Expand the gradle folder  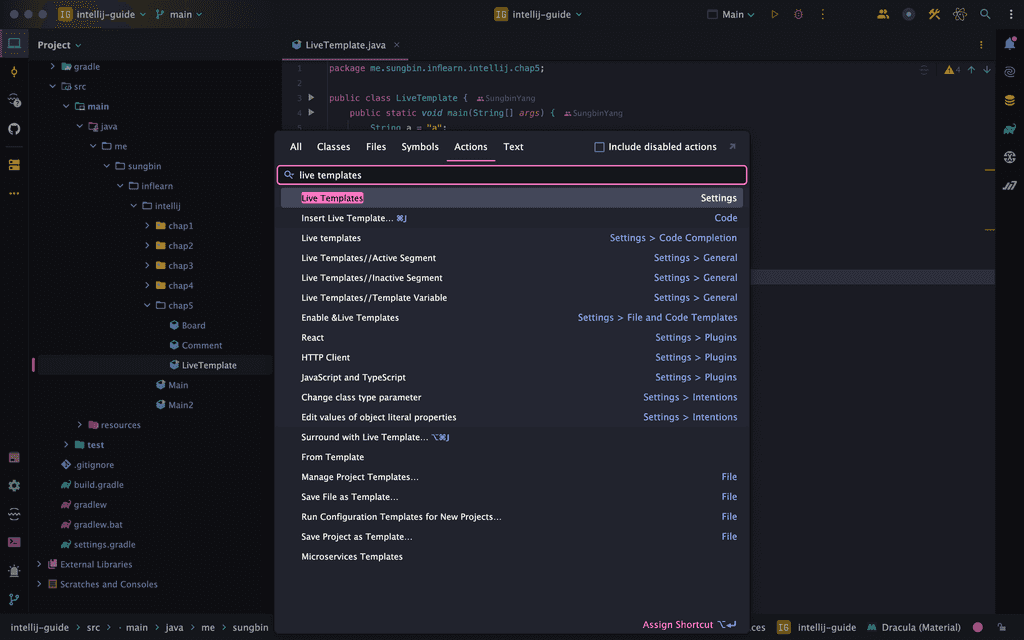pyautogui.click(x=53, y=66)
